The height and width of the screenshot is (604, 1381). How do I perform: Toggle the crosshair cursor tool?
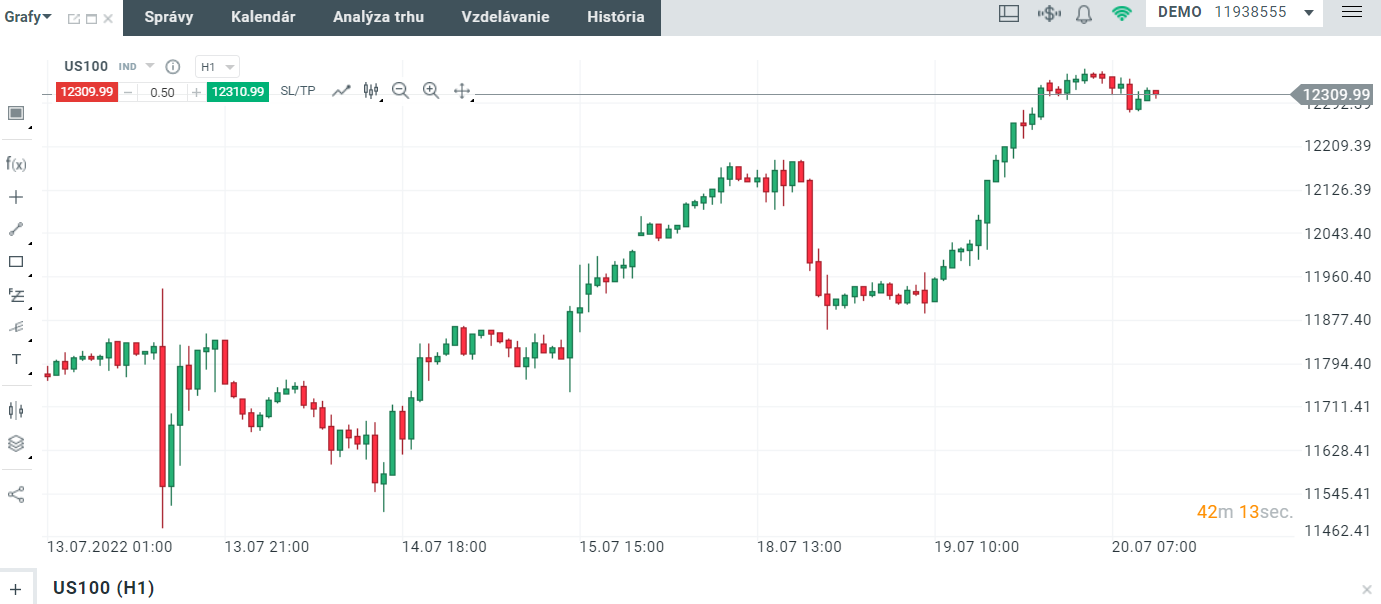point(15,196)
